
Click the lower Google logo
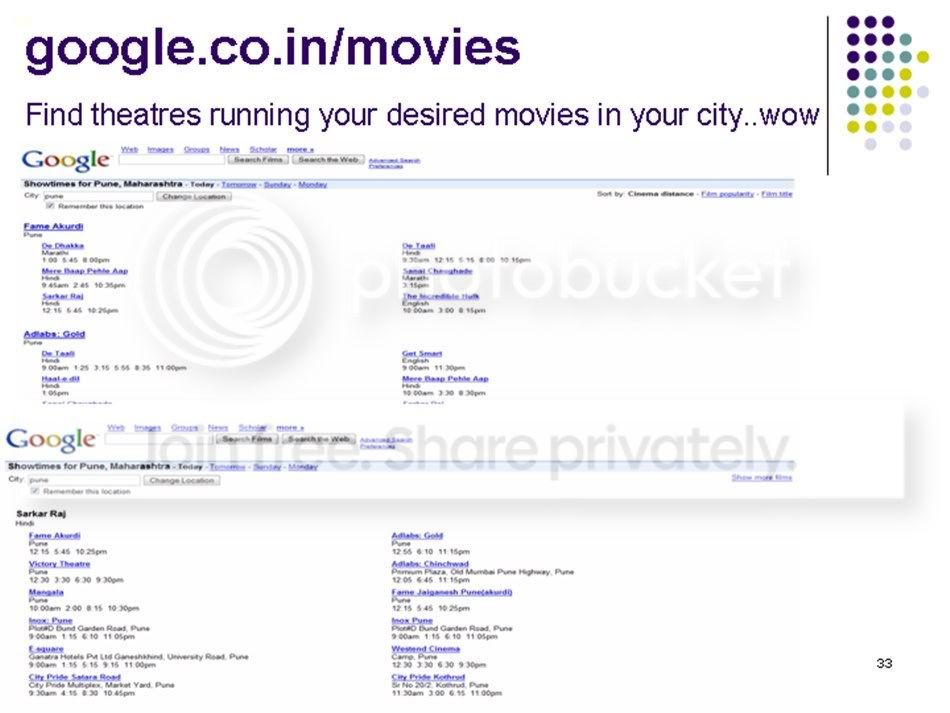[50, 440]
